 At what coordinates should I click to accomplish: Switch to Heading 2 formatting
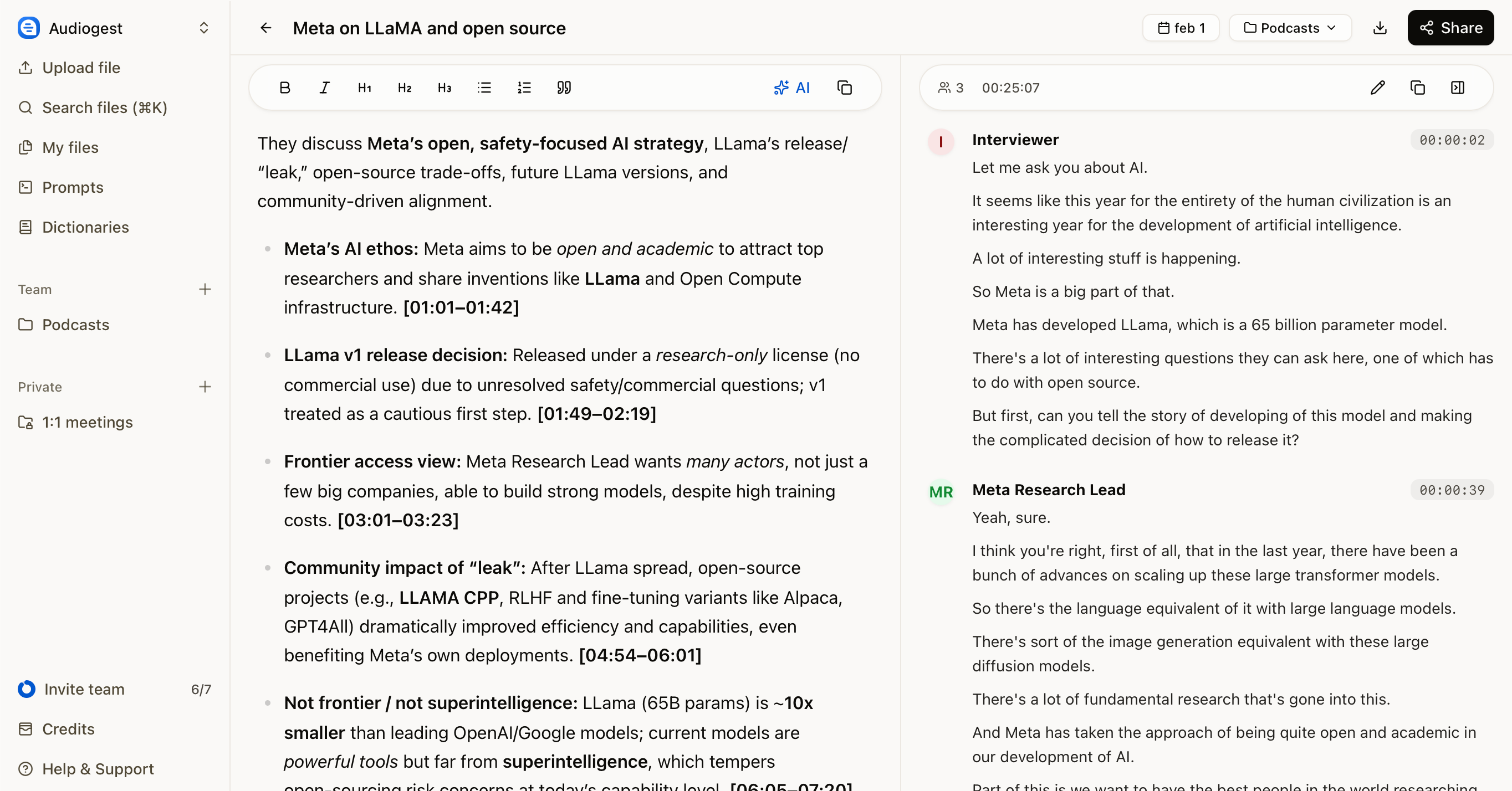pyautogui.click(x=405, y=88)
